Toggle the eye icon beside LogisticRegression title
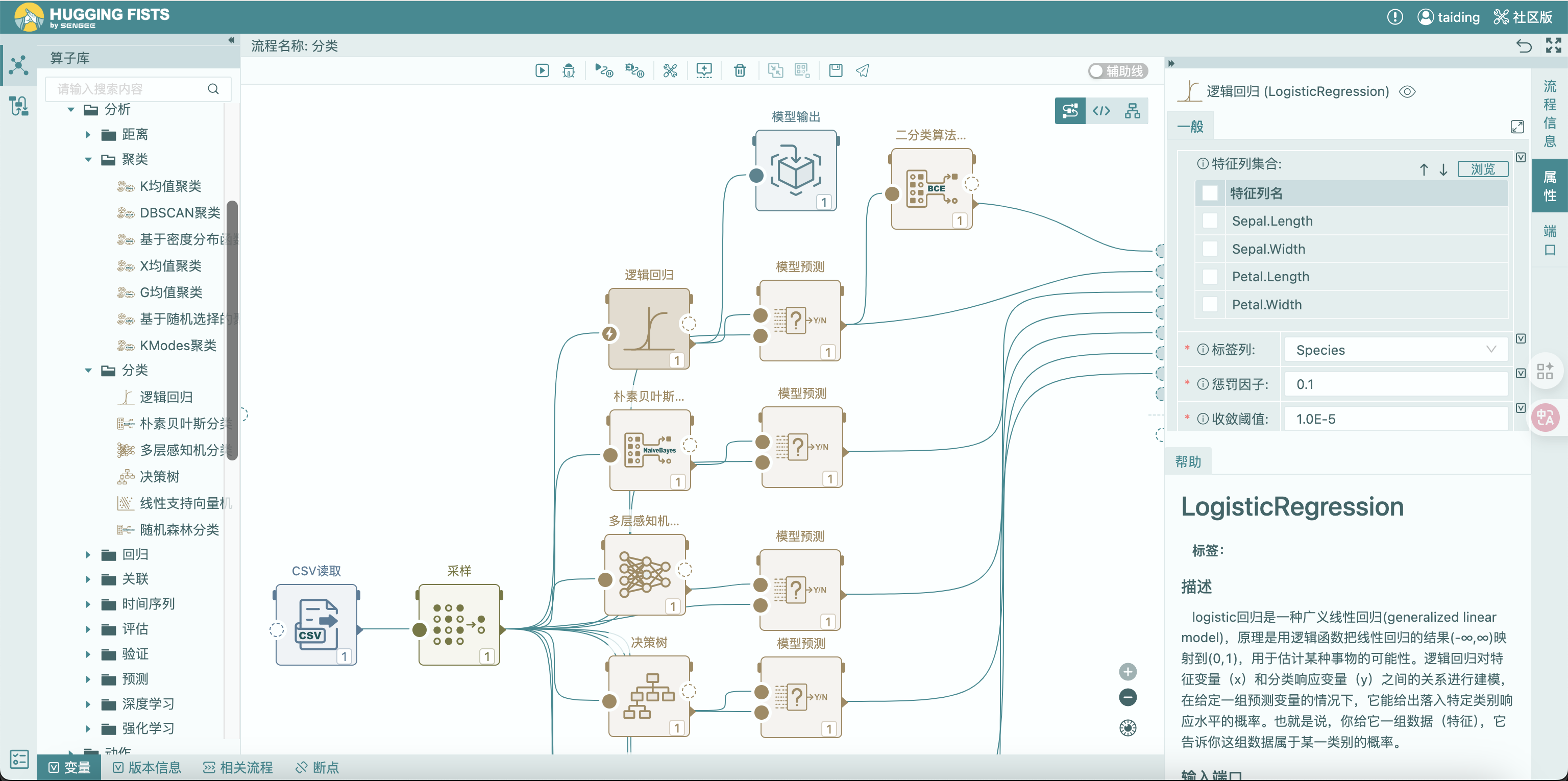1568x781 pixels. tap(1407, 92)
